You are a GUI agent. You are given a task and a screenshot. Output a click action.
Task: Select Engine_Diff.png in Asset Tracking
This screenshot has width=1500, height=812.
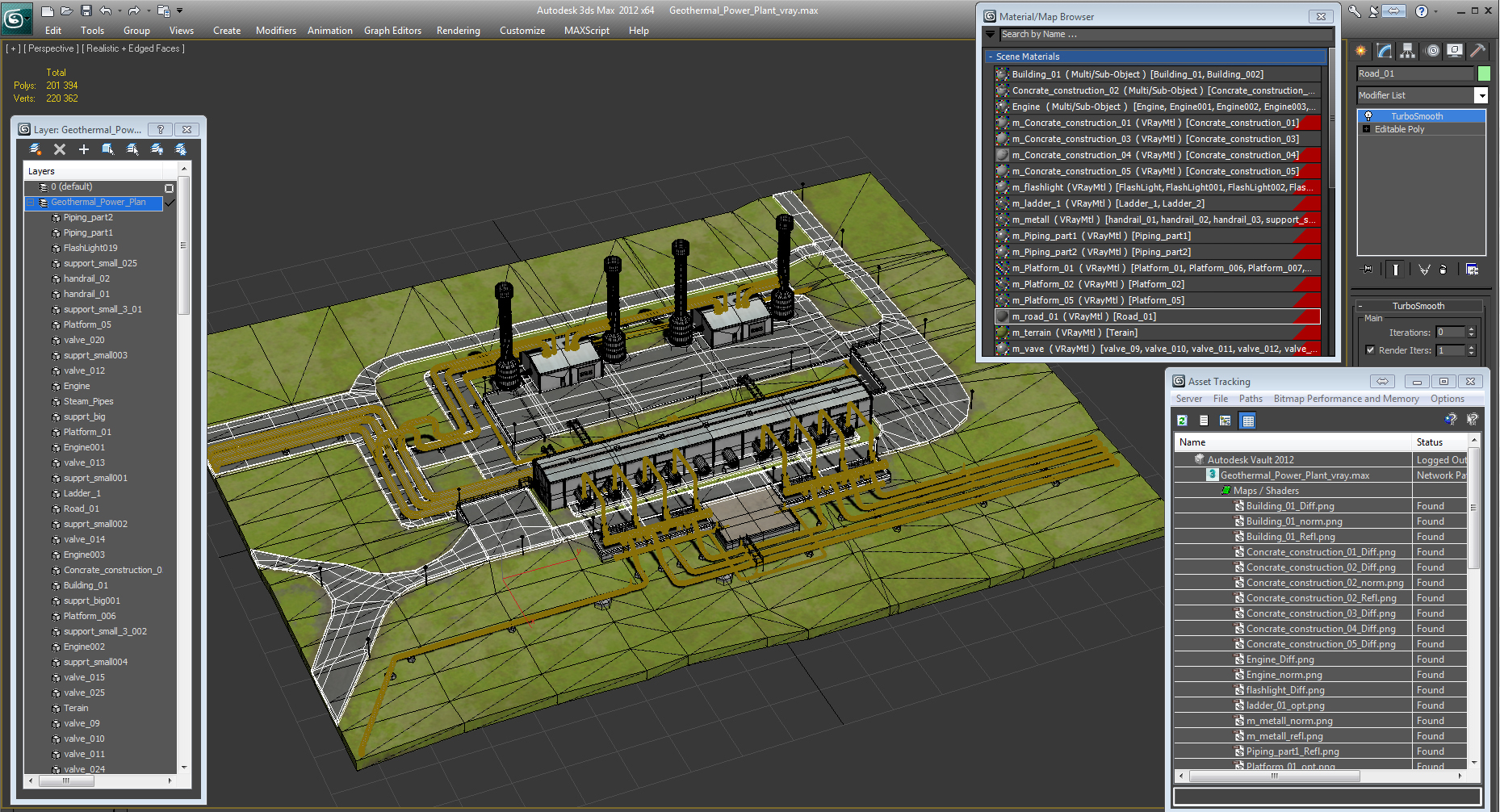click(x=1280, y=659)
